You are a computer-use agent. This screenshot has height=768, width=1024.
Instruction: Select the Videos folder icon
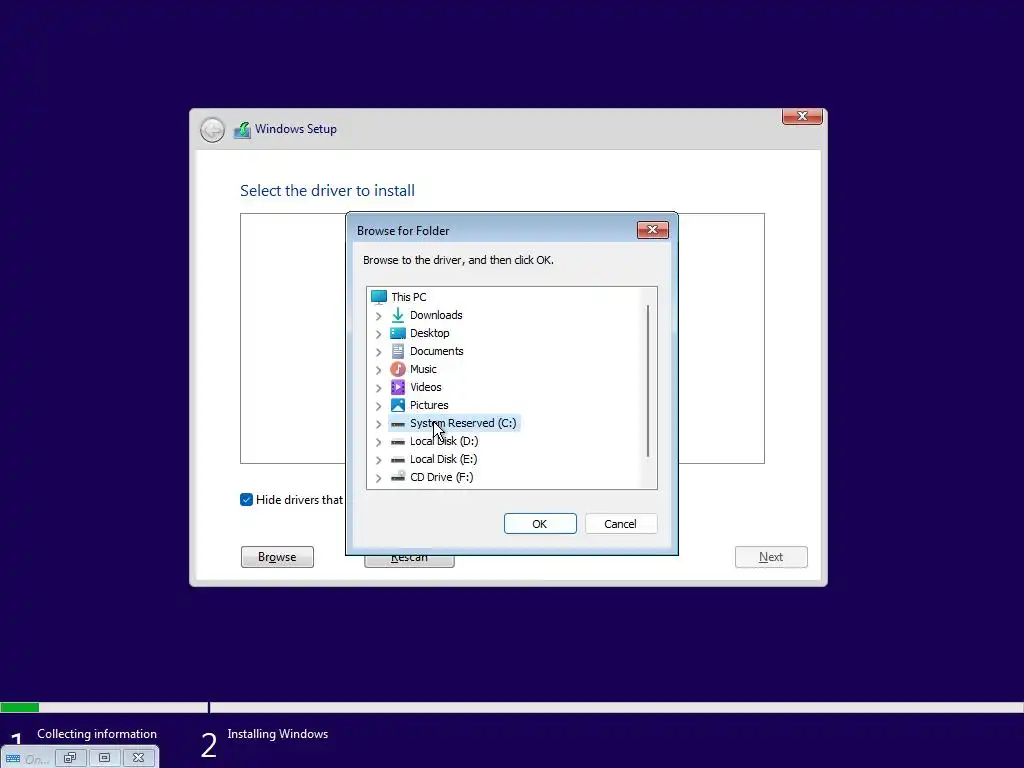398,387
